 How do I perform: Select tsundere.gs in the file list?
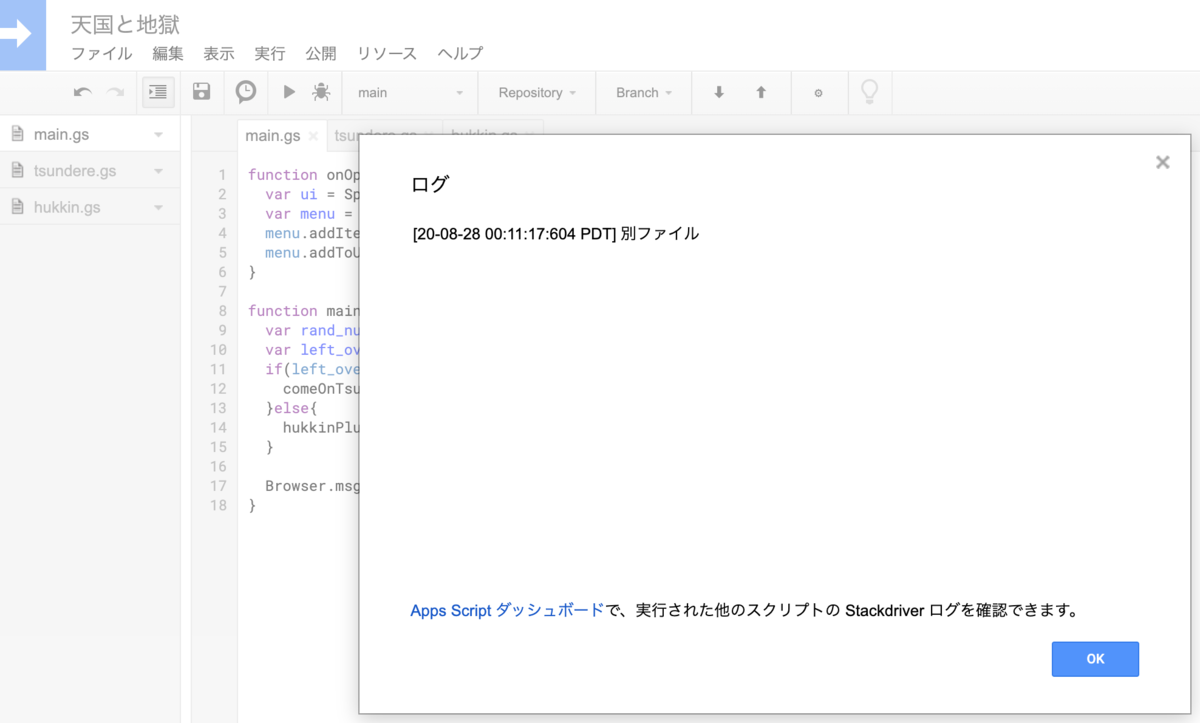point(90,171)
